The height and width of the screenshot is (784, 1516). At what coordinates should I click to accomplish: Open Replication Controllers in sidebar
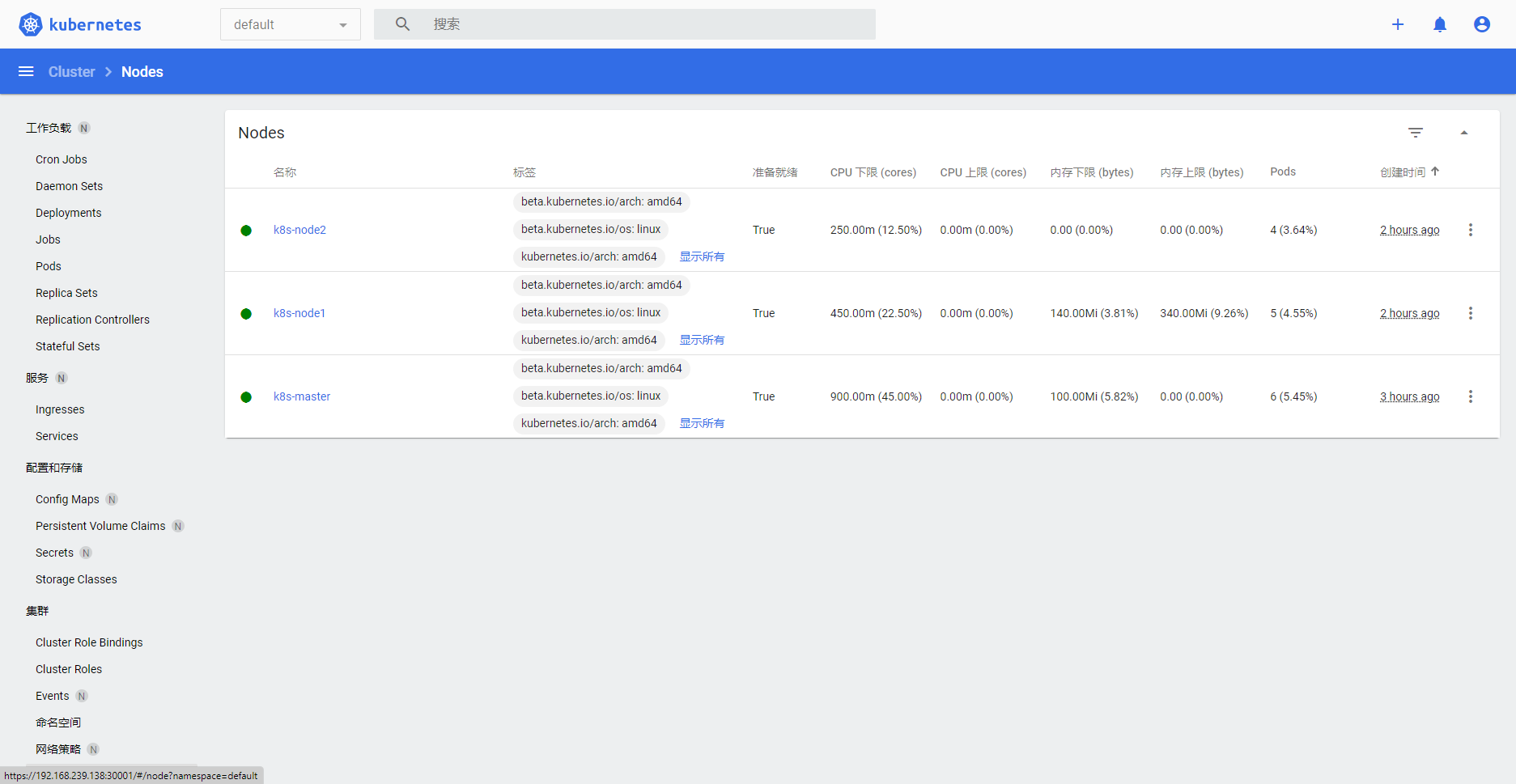pos(92,320)
